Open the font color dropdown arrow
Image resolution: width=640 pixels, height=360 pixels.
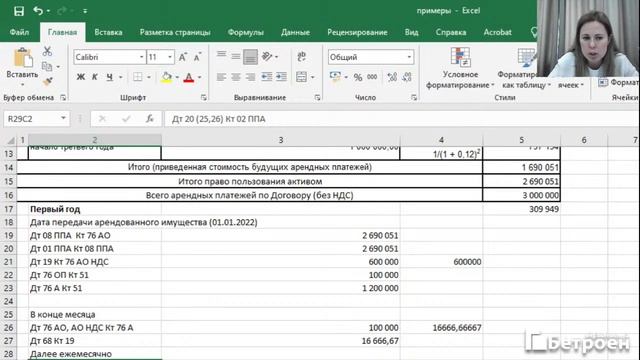(x=200, y=77)
